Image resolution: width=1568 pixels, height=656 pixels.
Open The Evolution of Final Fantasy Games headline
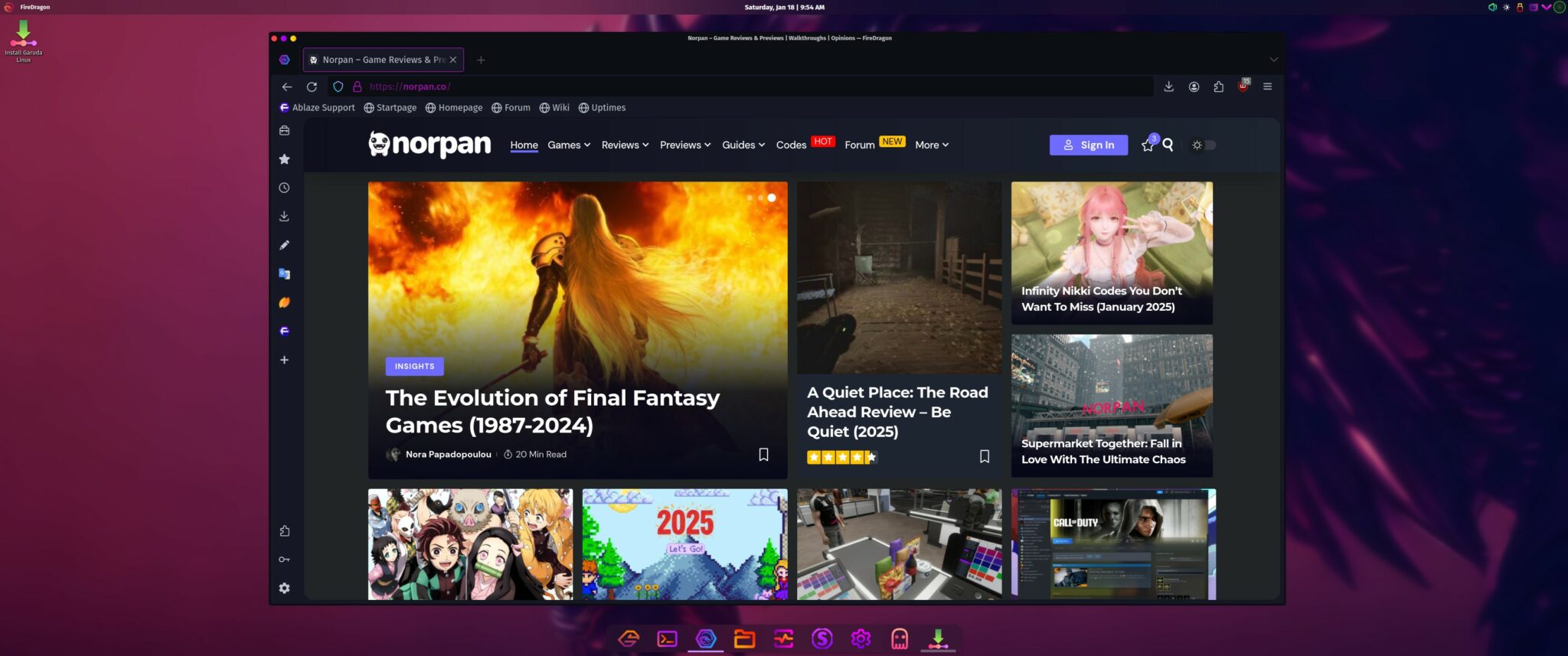click(x=552, y=412)
